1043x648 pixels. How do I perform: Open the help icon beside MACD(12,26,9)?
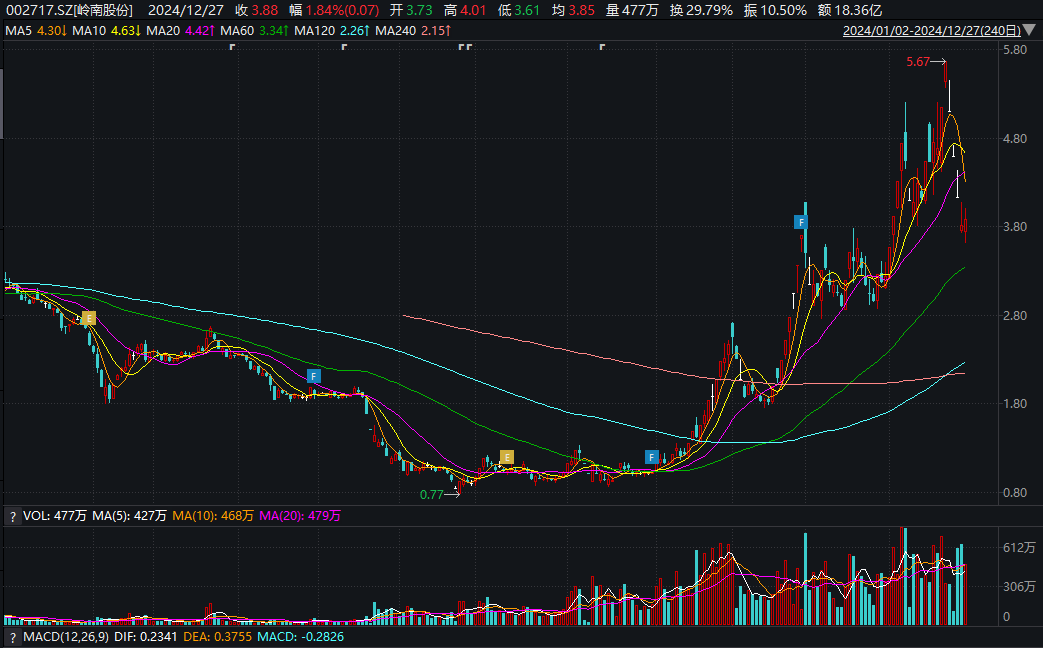[x=12, y=637]
